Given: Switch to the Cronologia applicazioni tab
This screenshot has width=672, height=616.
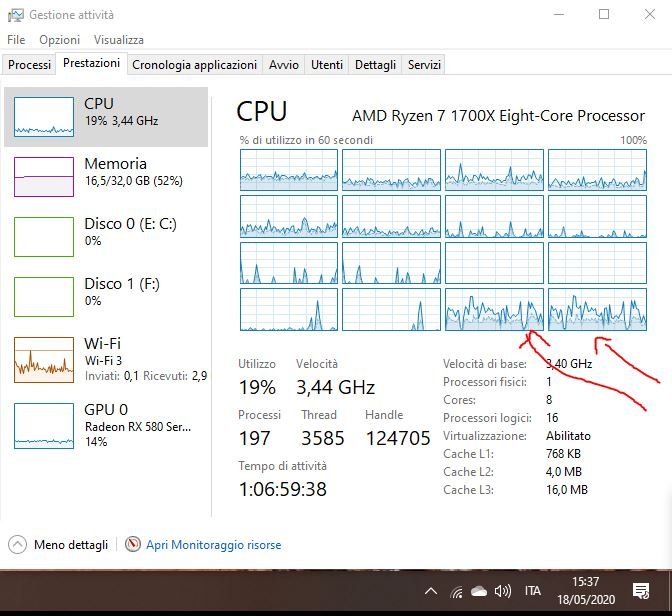Looking at the screenshot, I should [x=194, y=65].
